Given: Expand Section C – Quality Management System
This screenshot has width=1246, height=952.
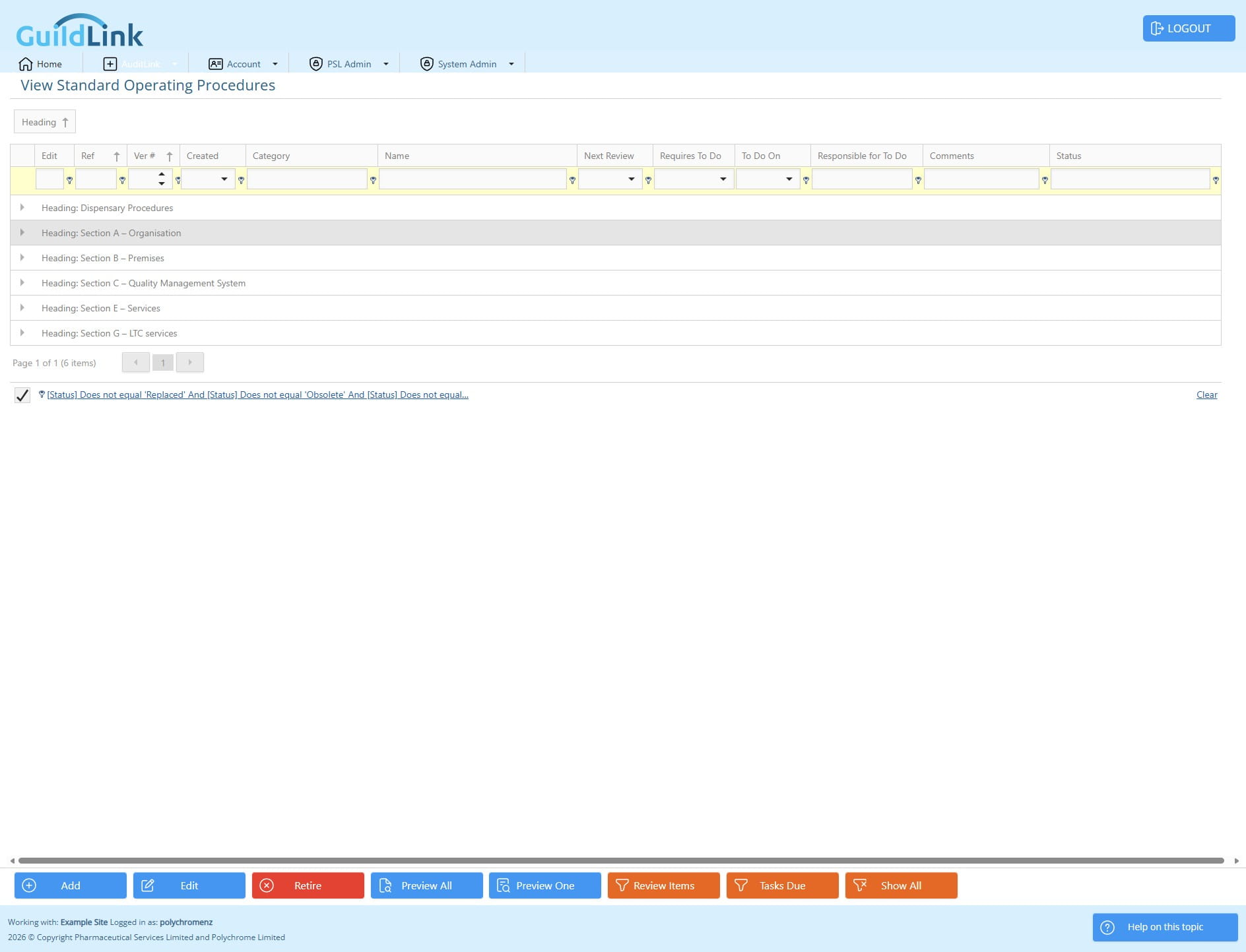Looking at the screenshot, I should [x=22, y=282].
